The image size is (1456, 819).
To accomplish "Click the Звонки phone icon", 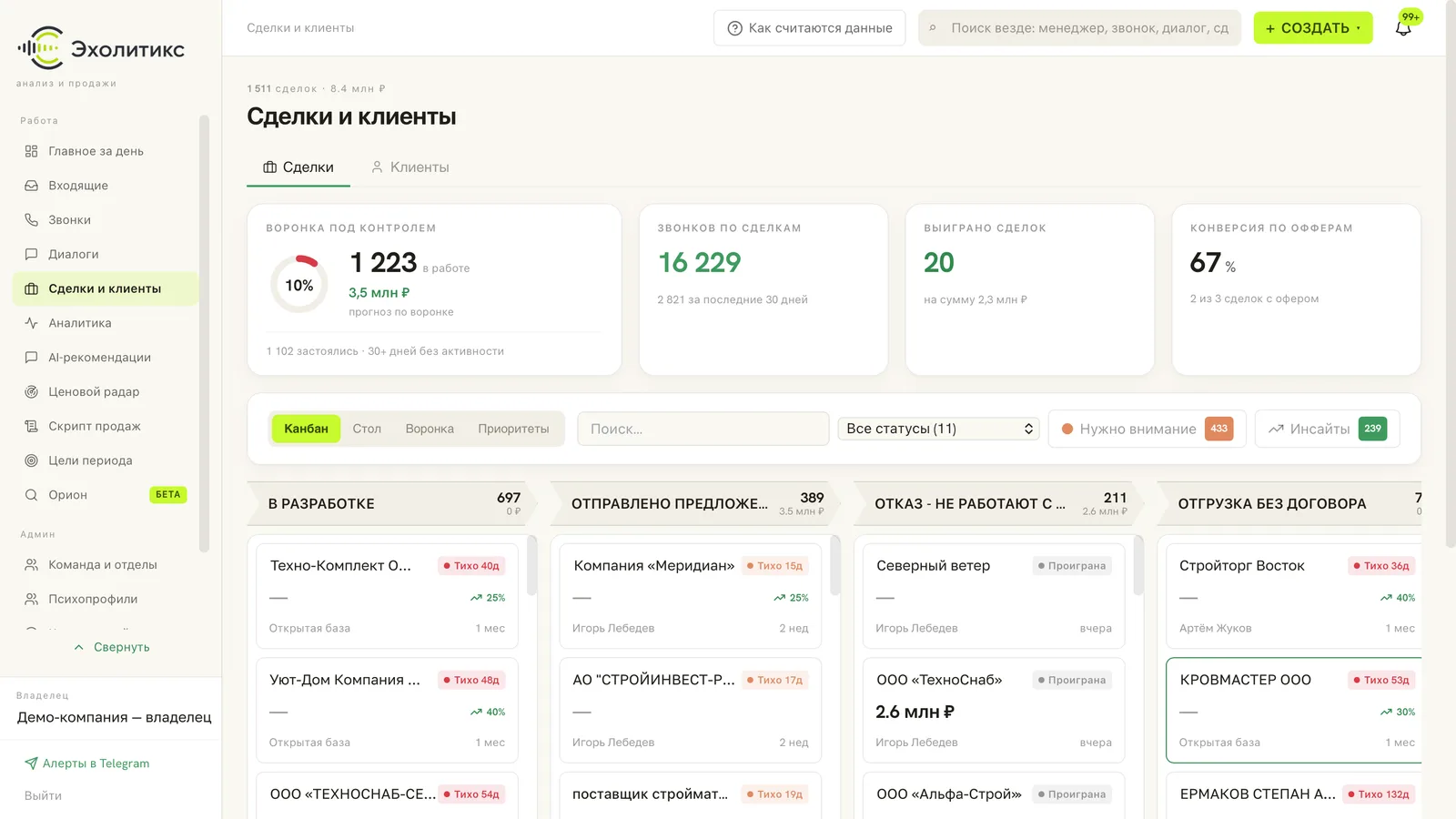I will point(31,220).
